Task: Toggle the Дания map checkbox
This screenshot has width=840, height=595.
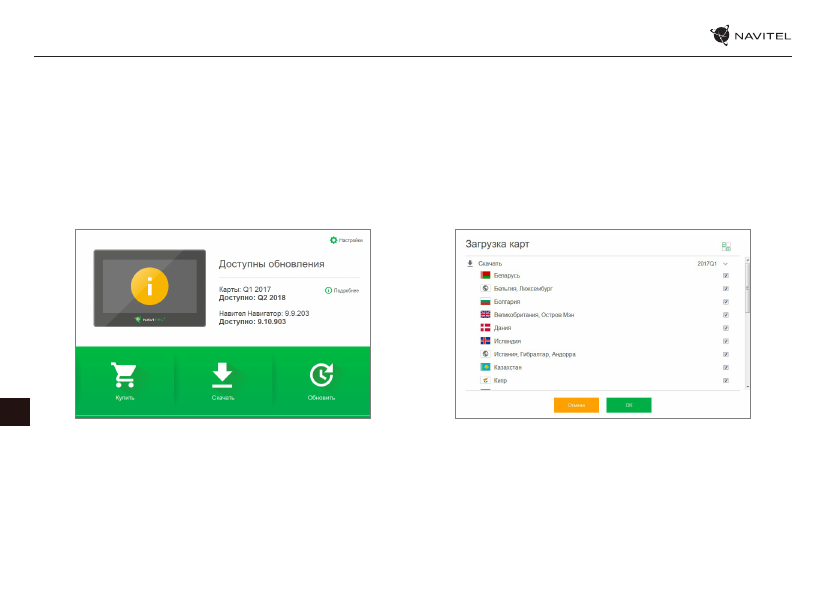Action: coord(725,328)
